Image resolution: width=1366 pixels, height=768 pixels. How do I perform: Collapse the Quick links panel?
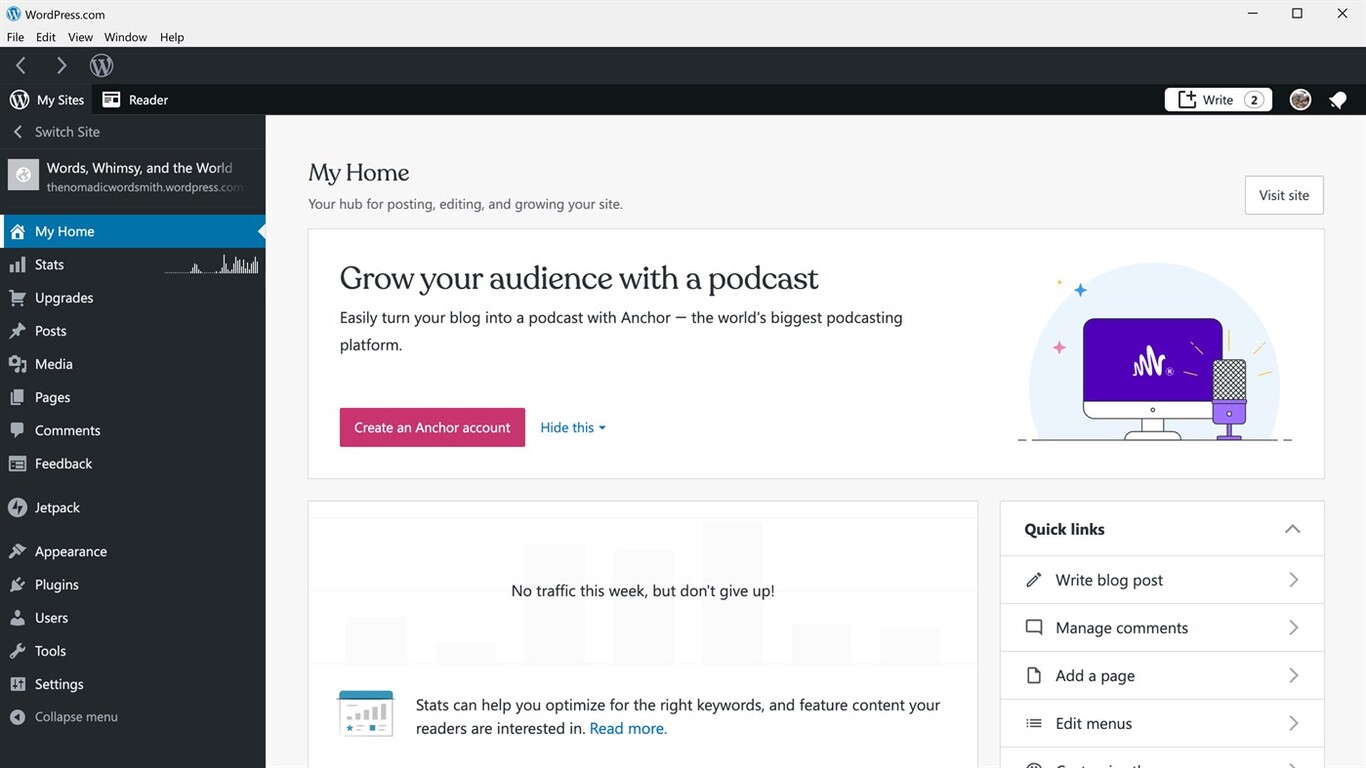tap(1292, 528)
